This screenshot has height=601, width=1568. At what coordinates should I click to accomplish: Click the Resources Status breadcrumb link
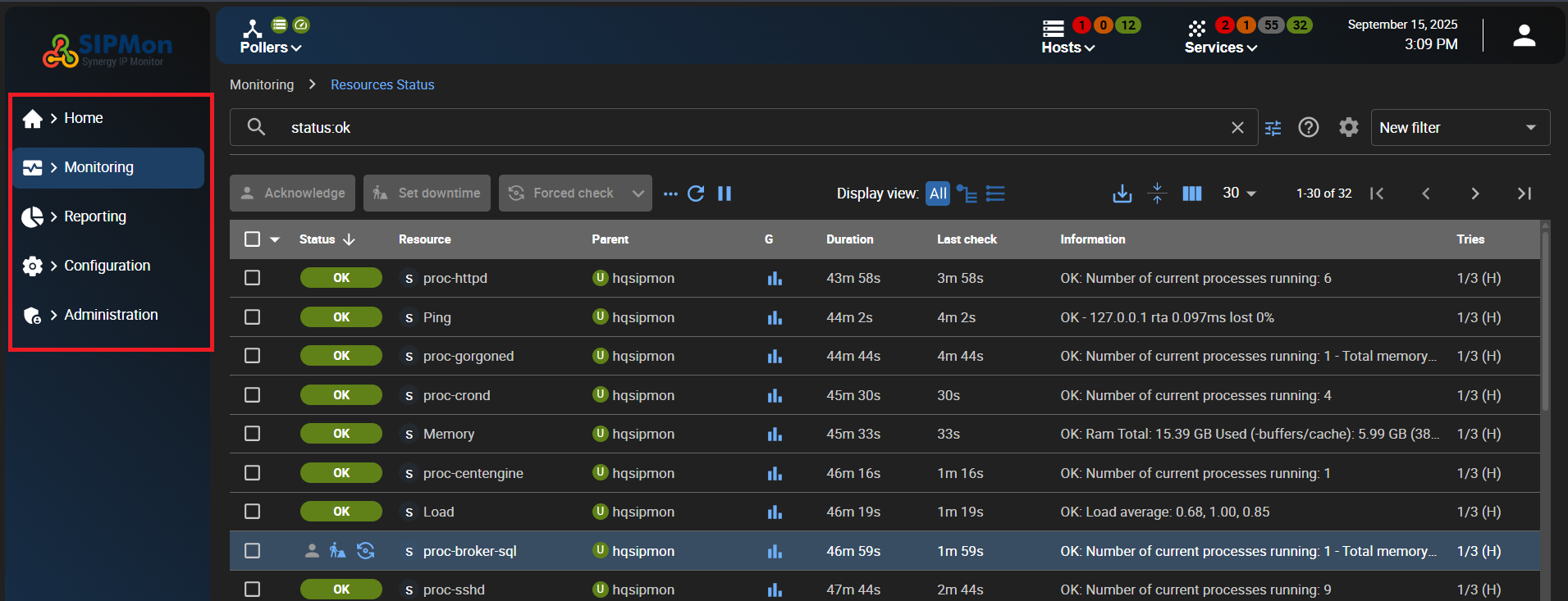click(382, 84)
